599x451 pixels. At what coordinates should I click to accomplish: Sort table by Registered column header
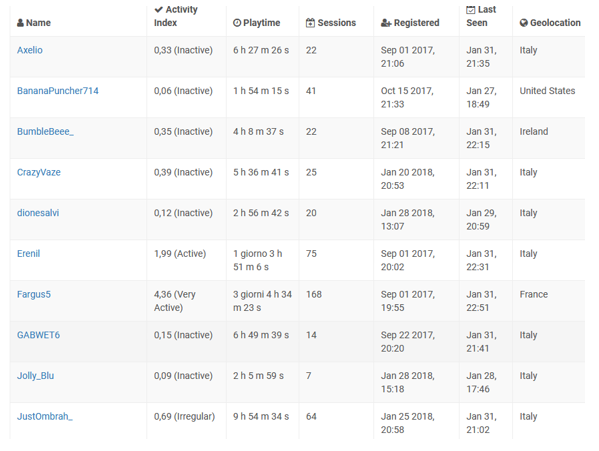pyautogui.click(x=410, y=23)
